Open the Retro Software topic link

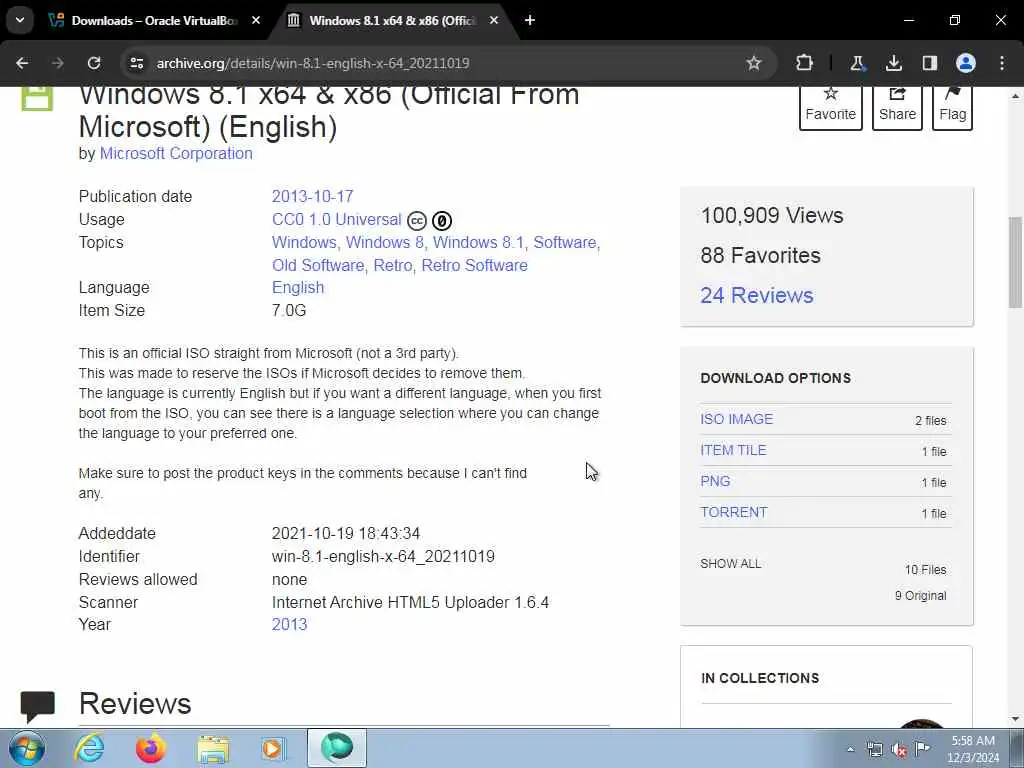pyautogui.click(x=474, y=265)
